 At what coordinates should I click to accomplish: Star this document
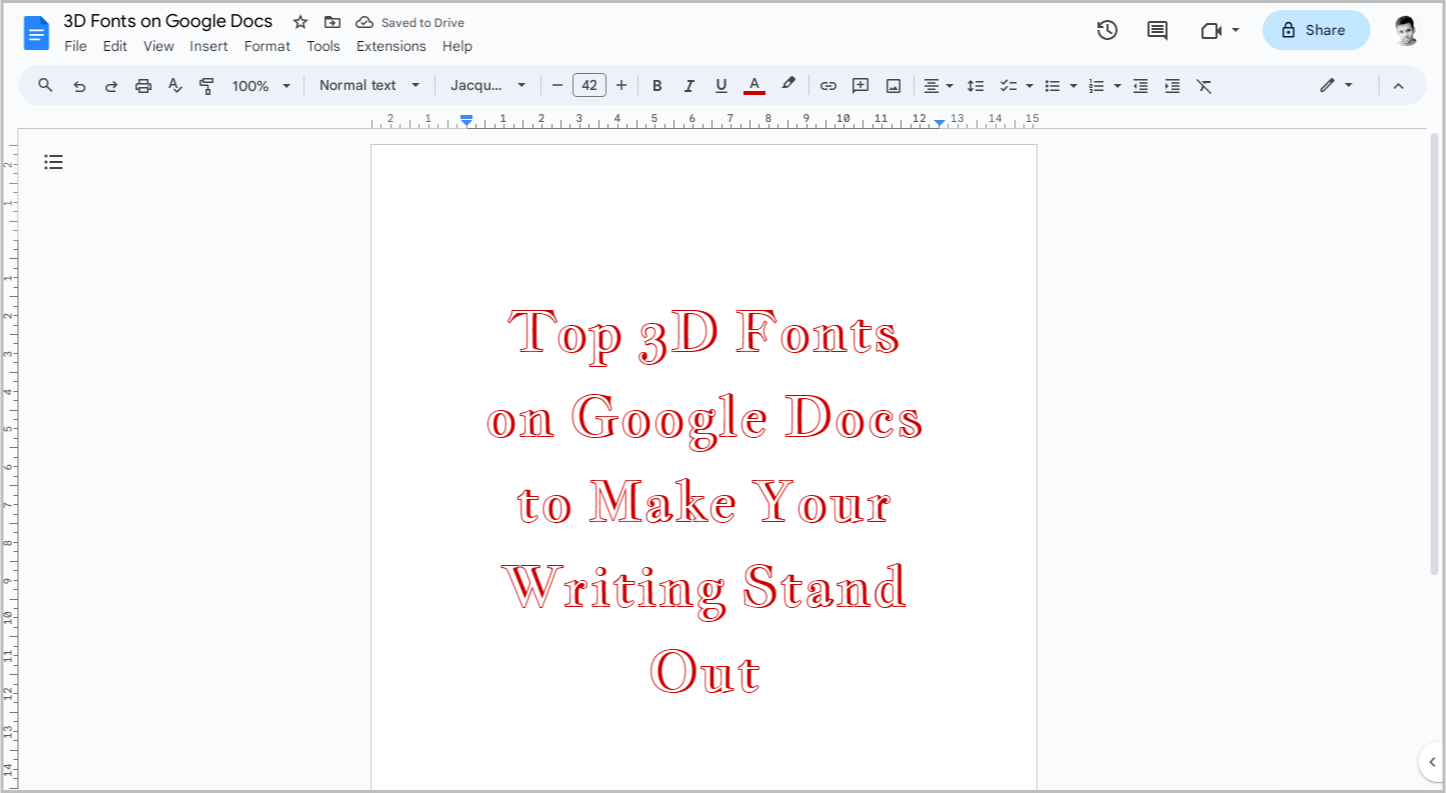[x=300, y=22]
